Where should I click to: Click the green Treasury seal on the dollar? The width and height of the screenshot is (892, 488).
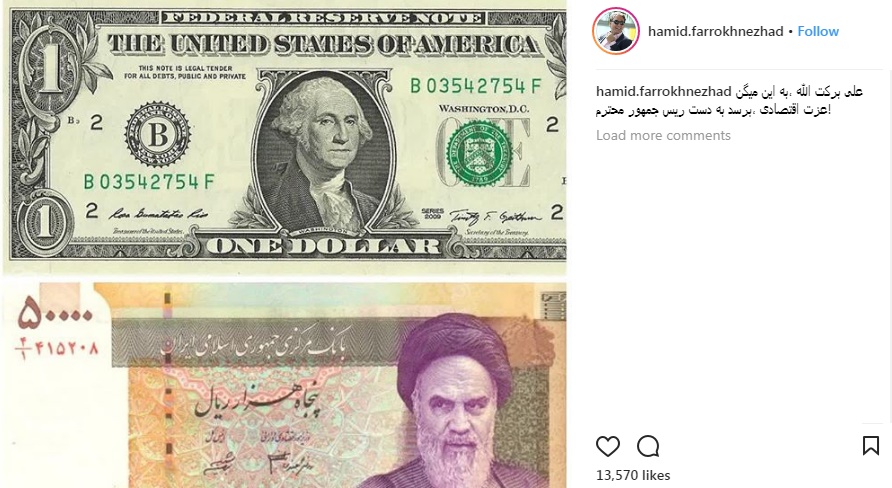pos(478,153)
